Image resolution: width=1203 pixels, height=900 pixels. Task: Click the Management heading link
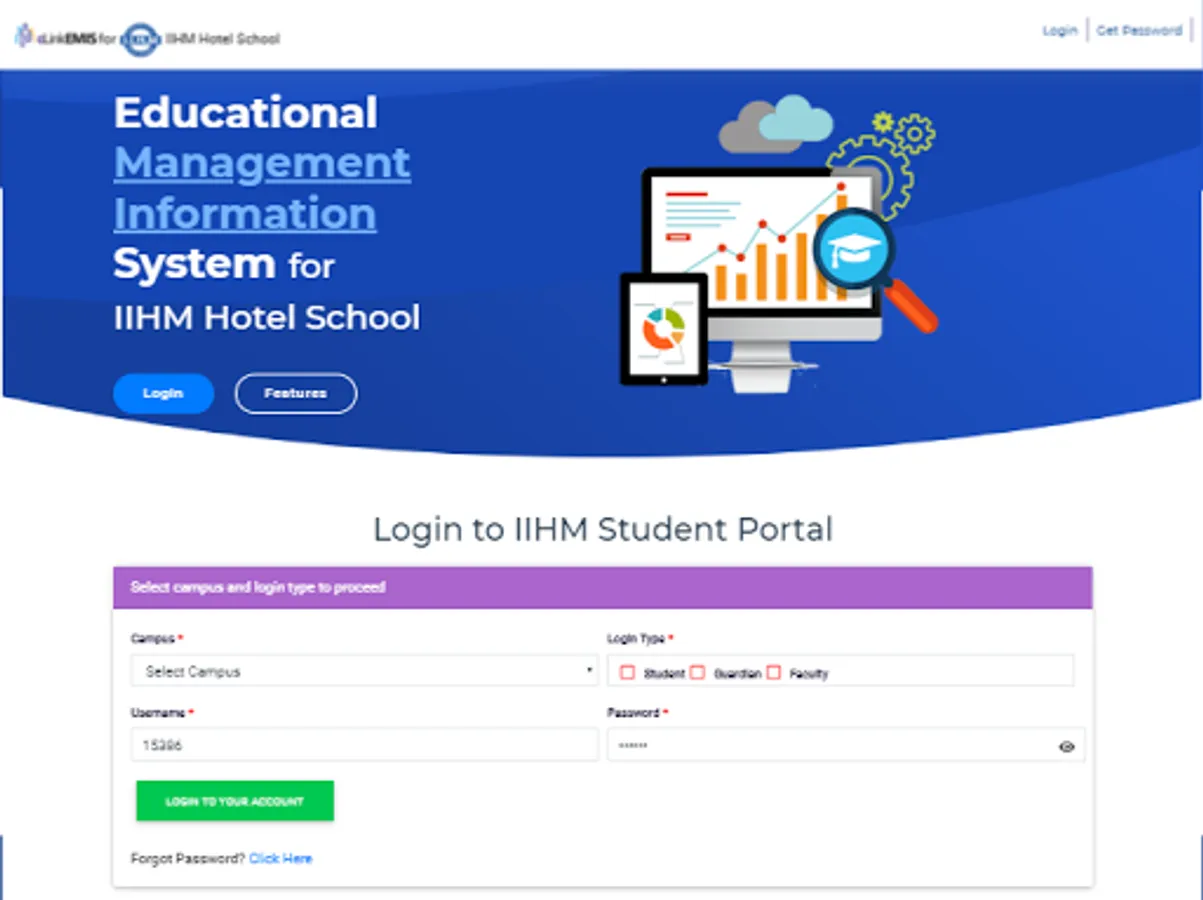tap(262, 162)
